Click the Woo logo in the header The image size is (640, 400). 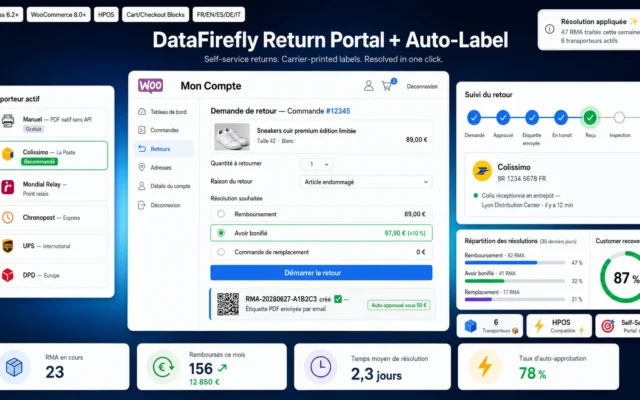point(150,86)
